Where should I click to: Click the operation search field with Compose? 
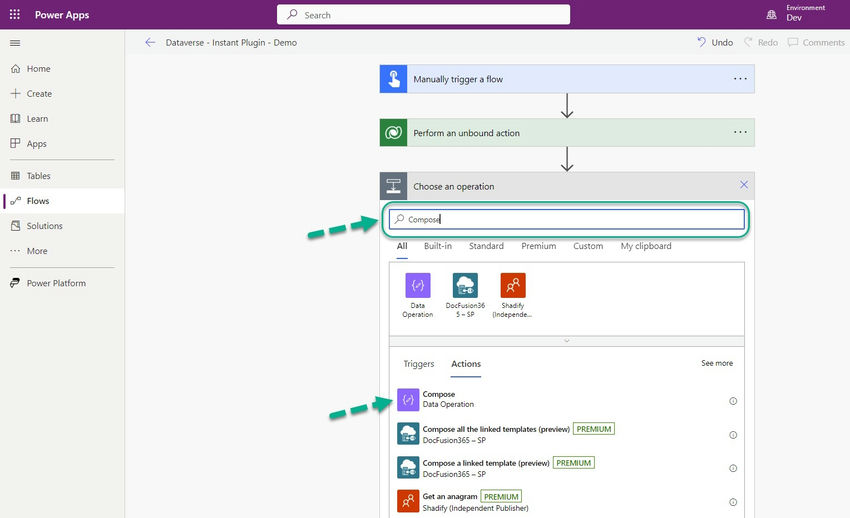[566, 219]
